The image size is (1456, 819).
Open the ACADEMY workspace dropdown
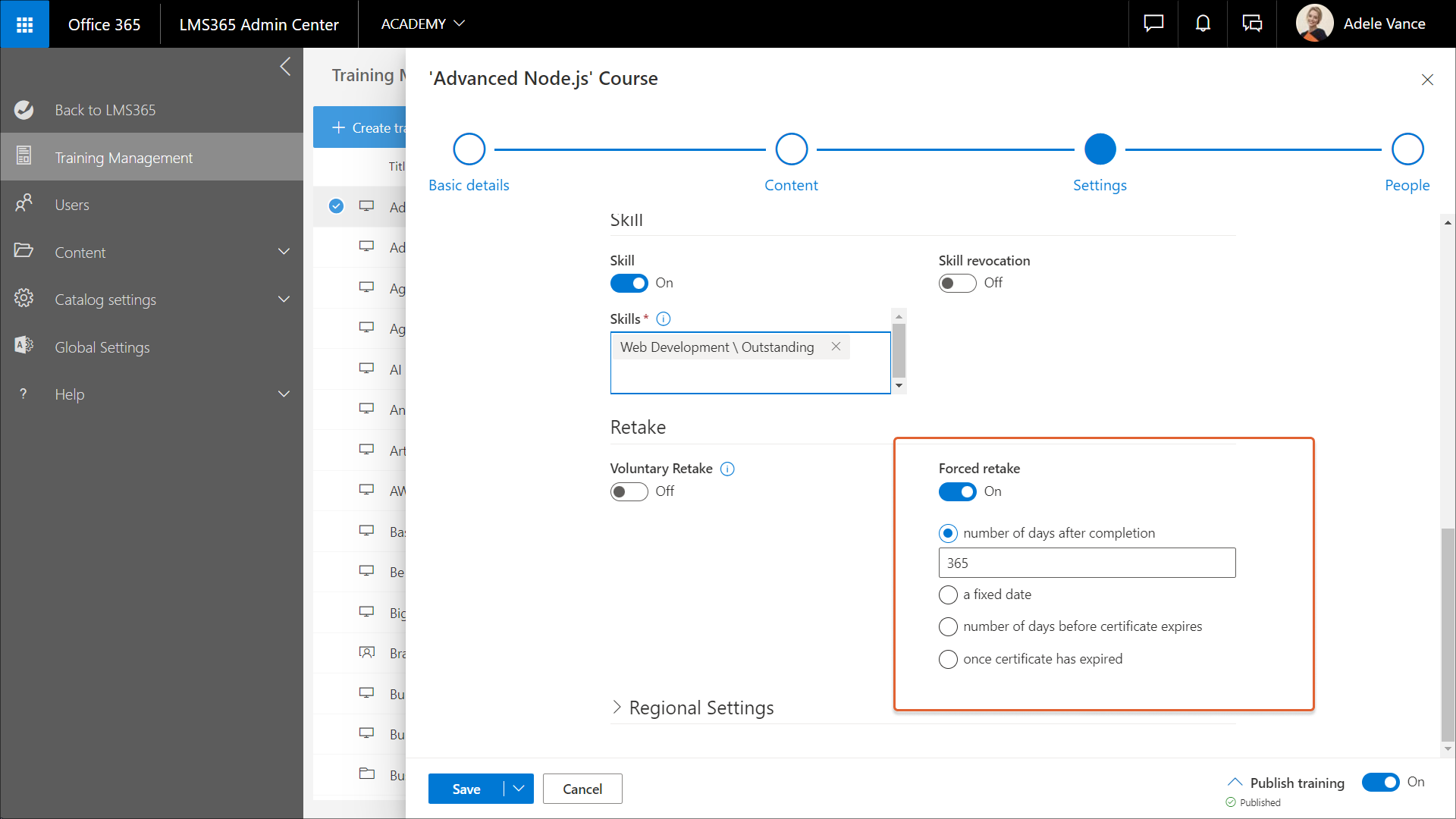point(422,24)
